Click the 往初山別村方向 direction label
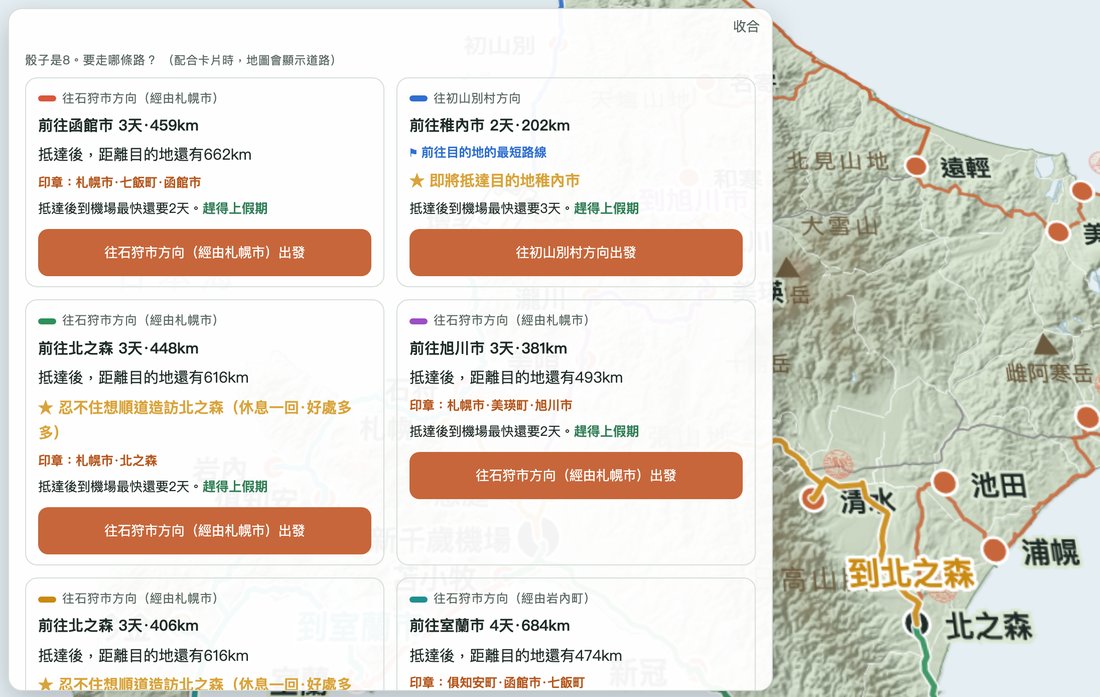The image size is (1100, 697). pos(477,98)
